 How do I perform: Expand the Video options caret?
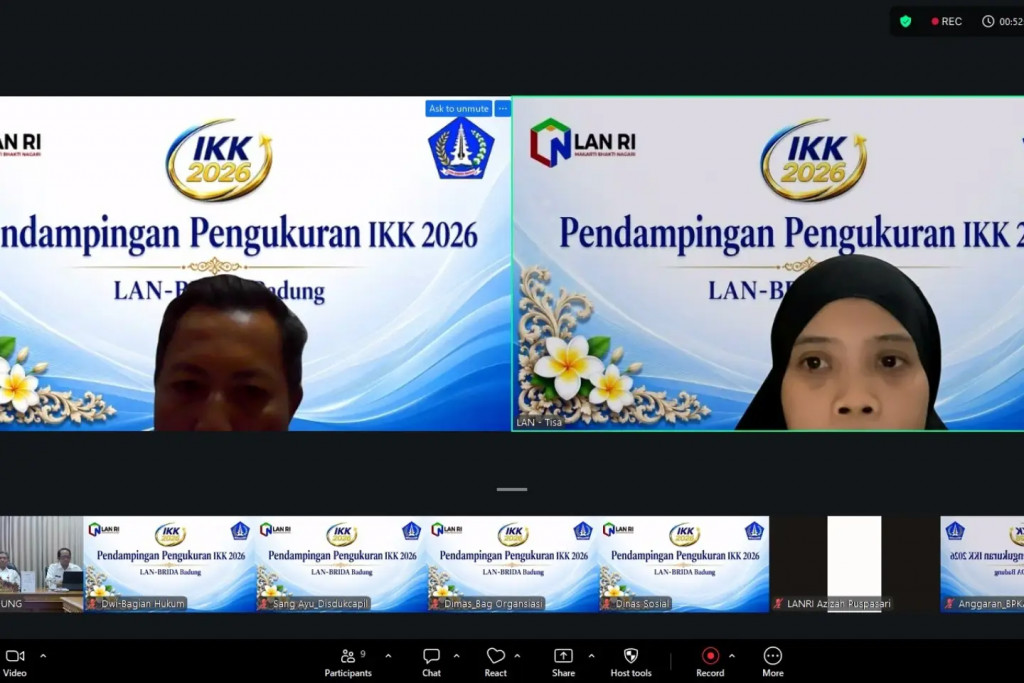pos(43,656)
